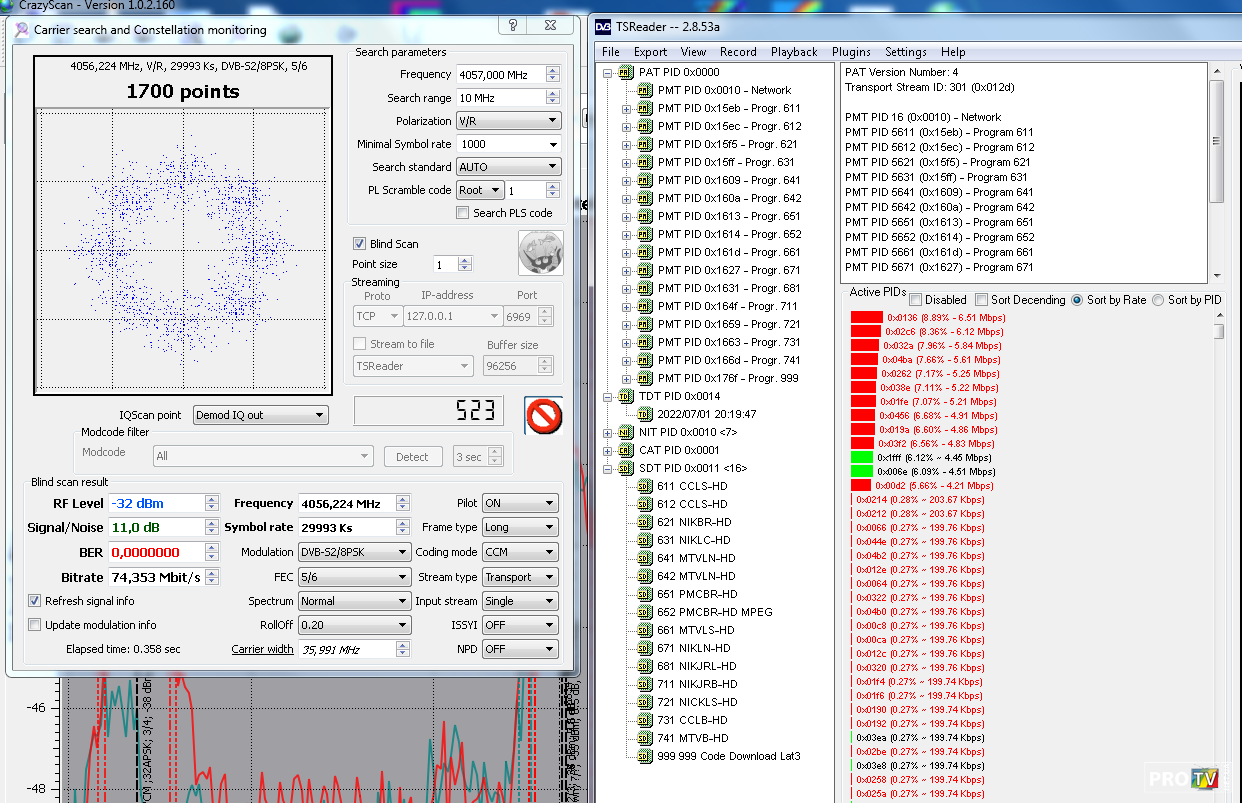Click the Detect button

412,457
